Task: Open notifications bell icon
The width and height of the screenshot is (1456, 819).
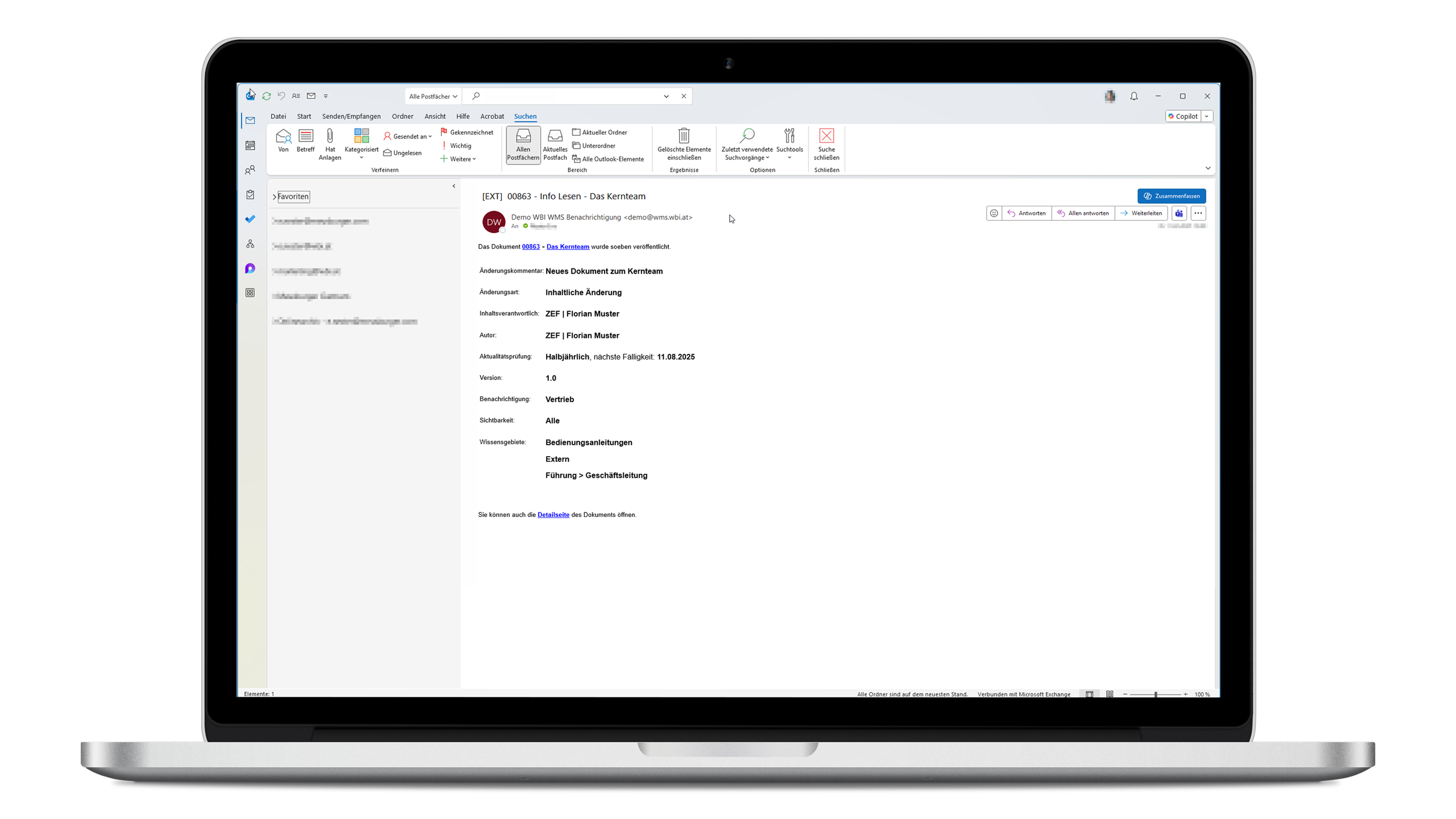Action: point(1134,96)
